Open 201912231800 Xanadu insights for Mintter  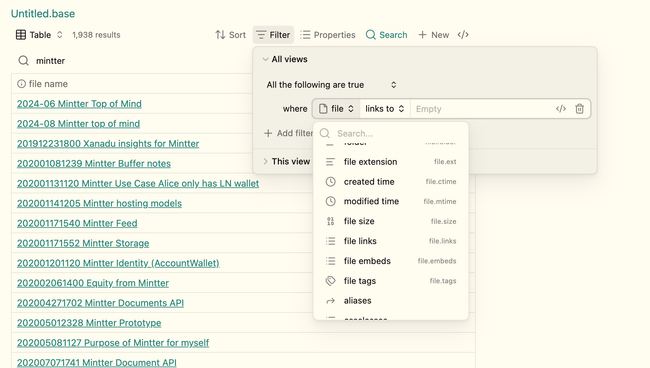[x=108, y=143]
